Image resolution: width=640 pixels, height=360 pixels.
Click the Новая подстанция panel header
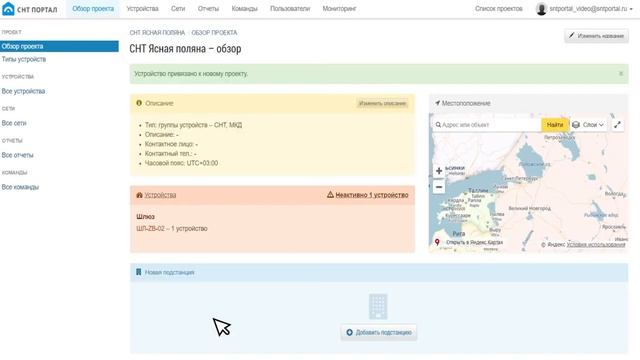coord(379,272)
